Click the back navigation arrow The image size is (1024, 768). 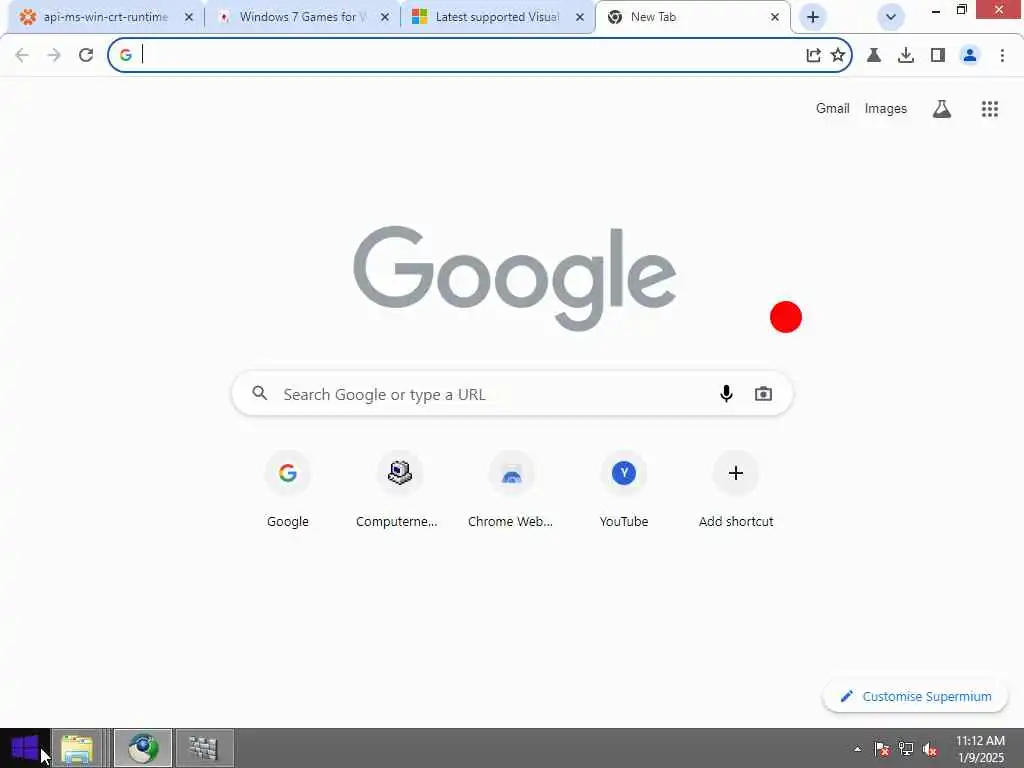coord(22,56)
